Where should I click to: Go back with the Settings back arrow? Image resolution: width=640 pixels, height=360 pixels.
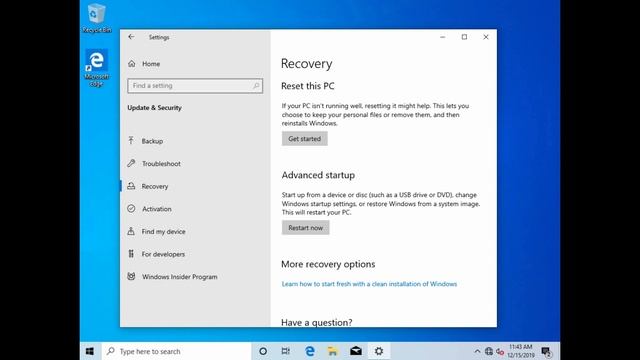(x=131, y=37)
